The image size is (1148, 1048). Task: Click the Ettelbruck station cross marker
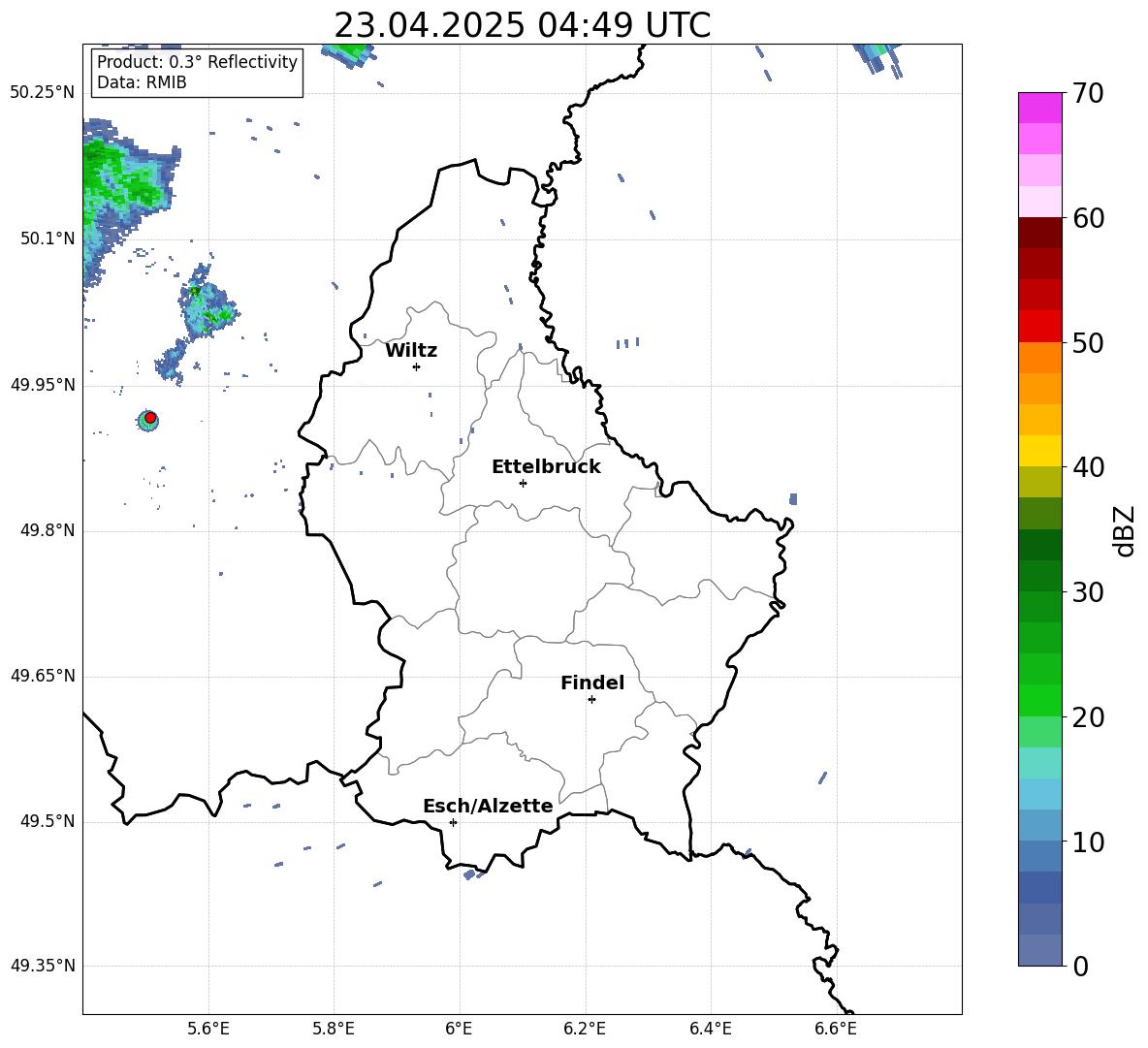523,483
